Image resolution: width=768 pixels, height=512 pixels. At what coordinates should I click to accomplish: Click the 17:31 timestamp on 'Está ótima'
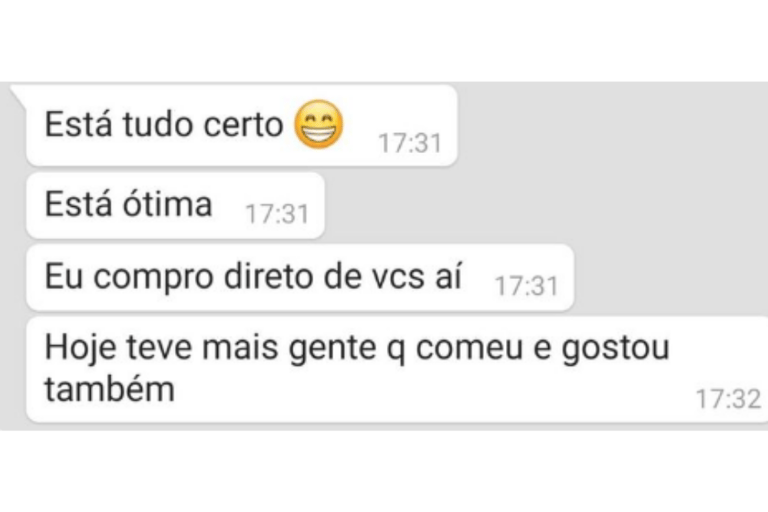coord(277,214)
